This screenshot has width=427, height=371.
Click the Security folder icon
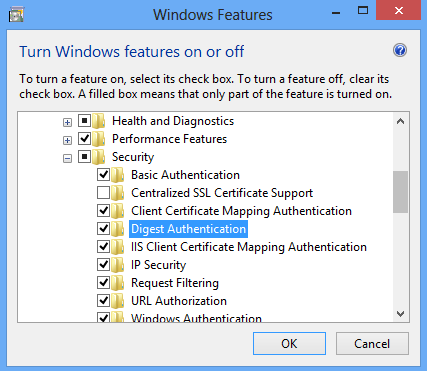coord(98,157)
